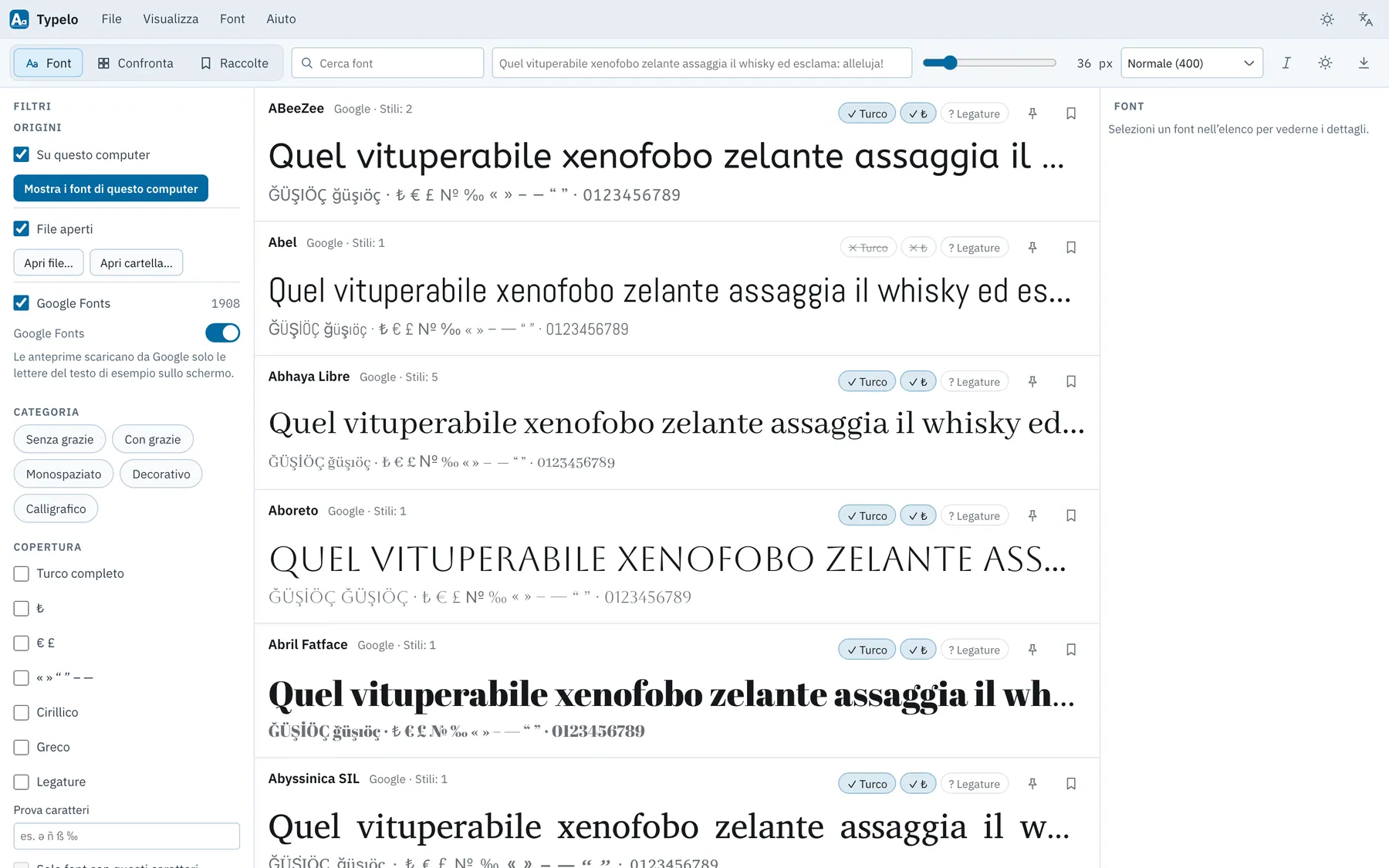Open the Aiuto menu
Screen dimensions: 1389x868
point(281,19)
